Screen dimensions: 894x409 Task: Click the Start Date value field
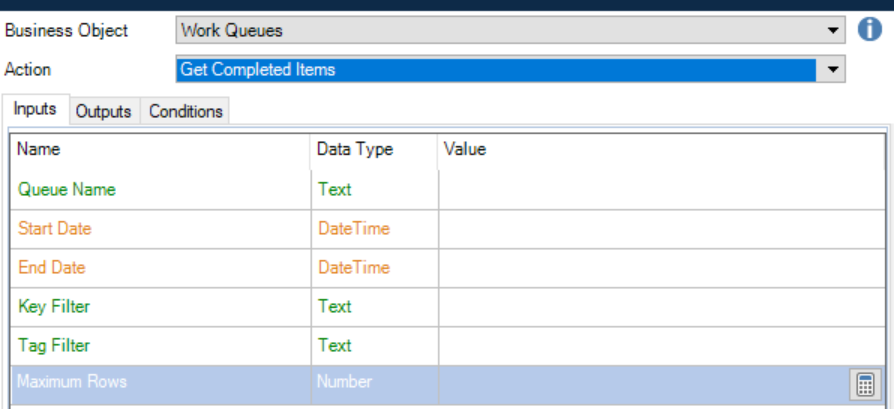(660, 229)
